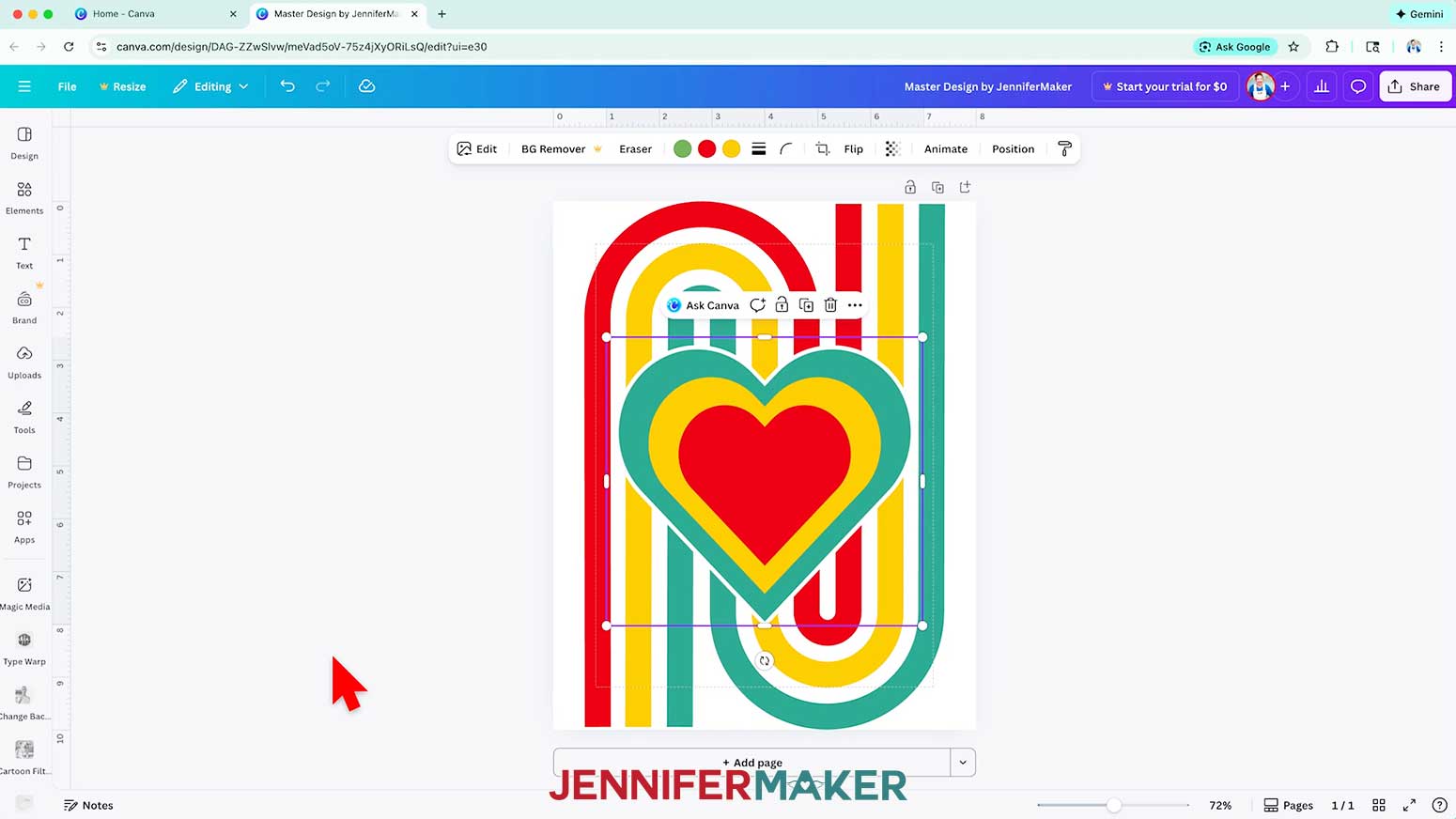Image resolution: width=1456 pixels, height=819 pixels.
Task: Click the Ask Google button
Action: coord(1235,46)
